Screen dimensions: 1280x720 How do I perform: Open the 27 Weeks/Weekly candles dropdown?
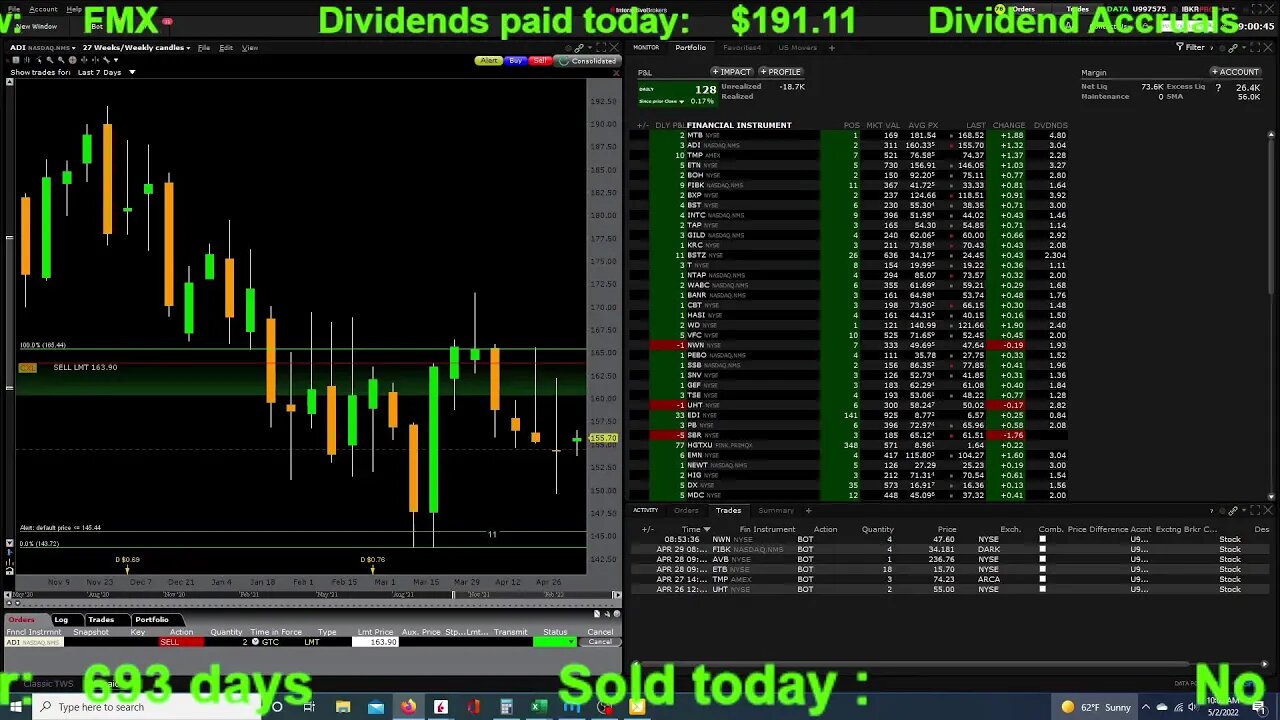189,47
